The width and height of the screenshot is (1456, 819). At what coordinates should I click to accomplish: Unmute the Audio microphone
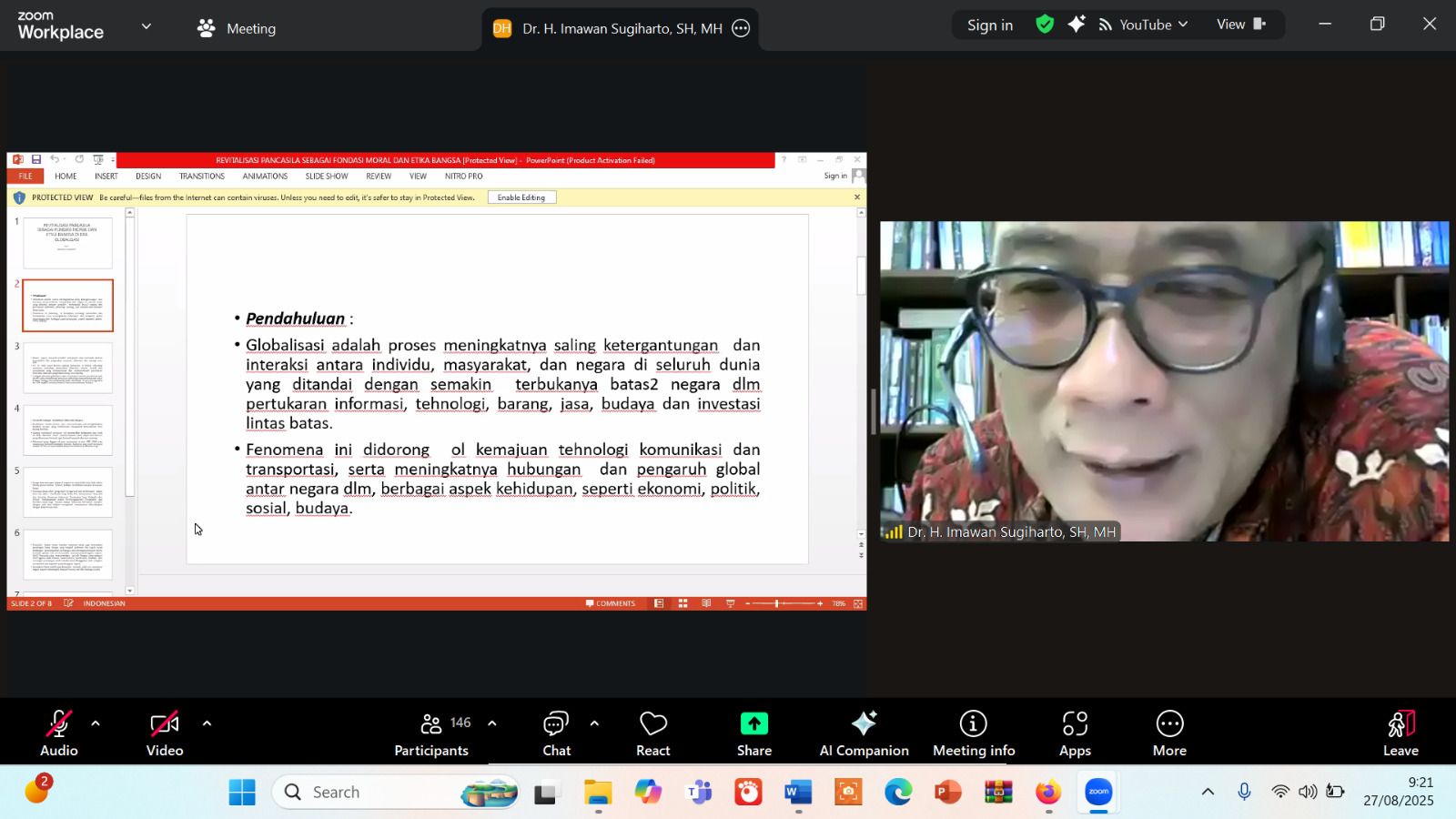pos(58,733)
